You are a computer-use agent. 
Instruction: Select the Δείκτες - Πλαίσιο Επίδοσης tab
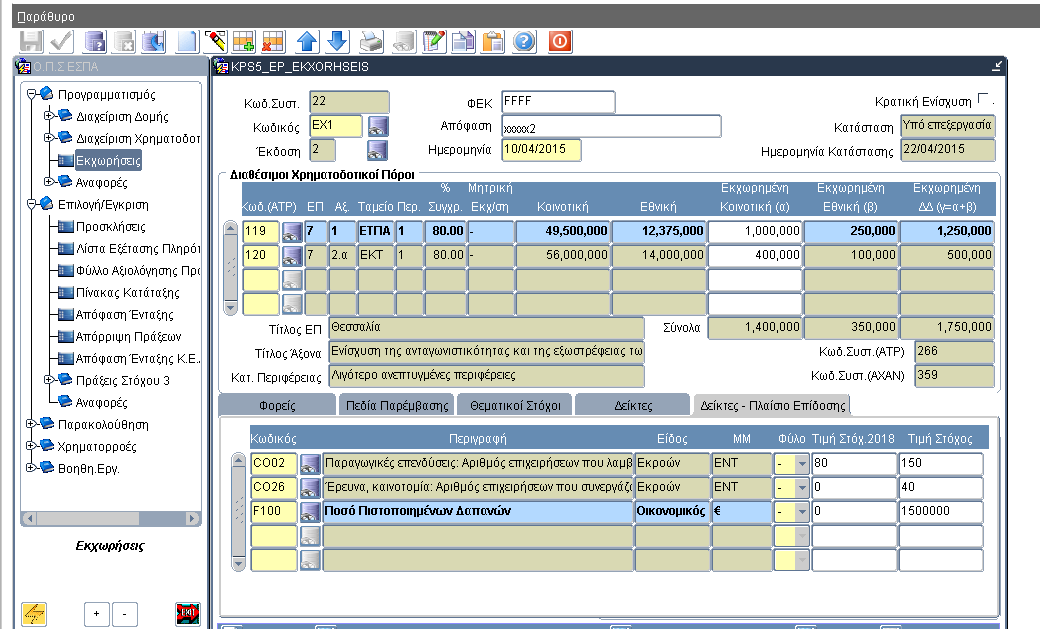(x=773, y=405)
